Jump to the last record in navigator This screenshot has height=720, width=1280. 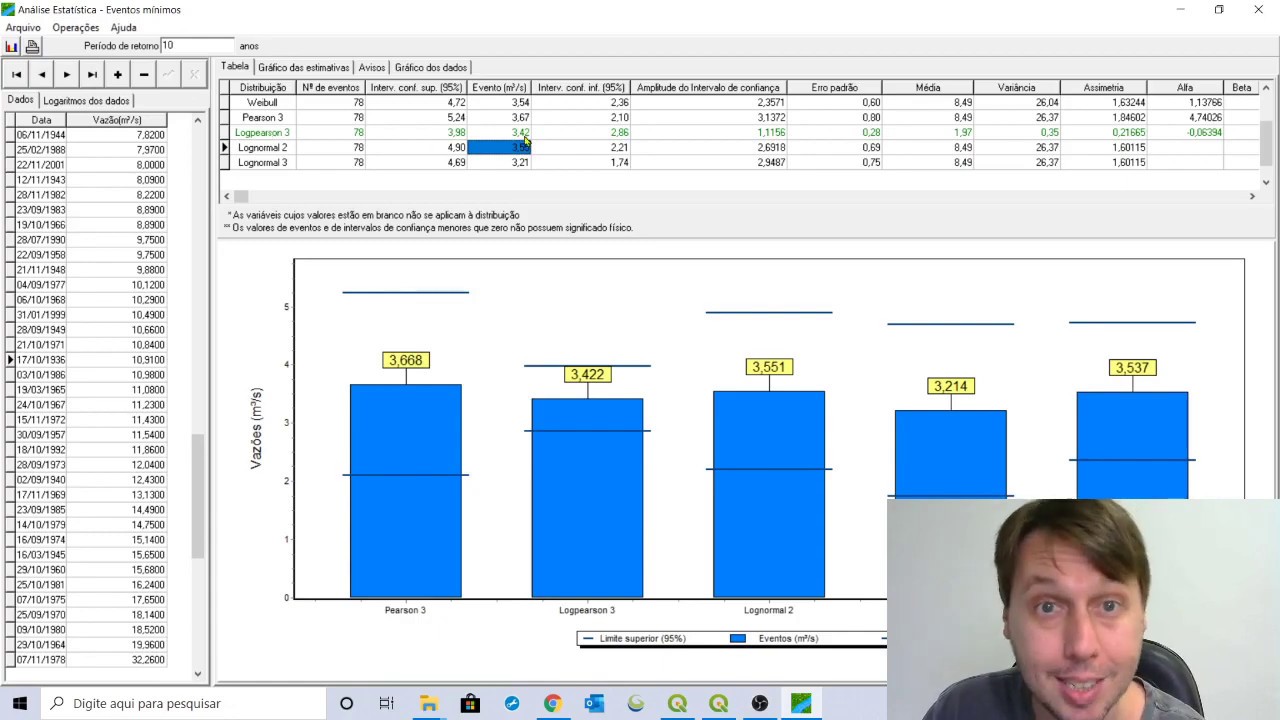click(92, 74)
